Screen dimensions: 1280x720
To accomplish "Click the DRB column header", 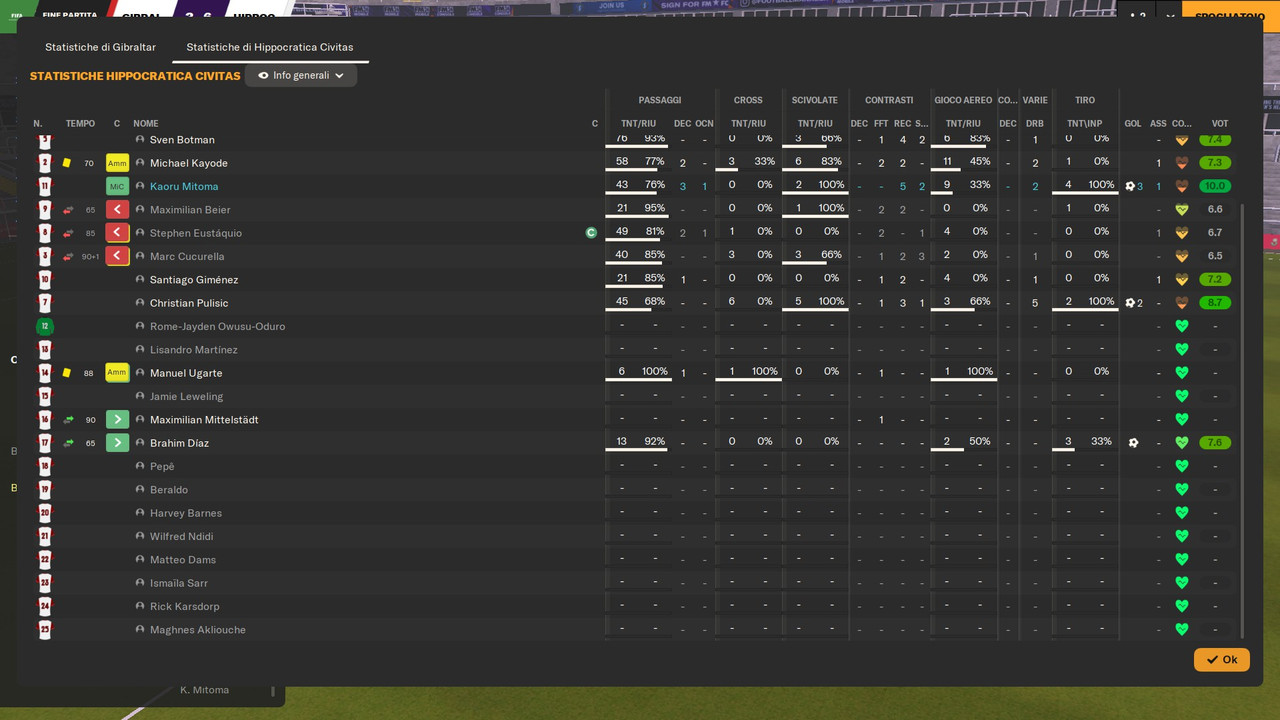I will click(x=1035, y=124).
